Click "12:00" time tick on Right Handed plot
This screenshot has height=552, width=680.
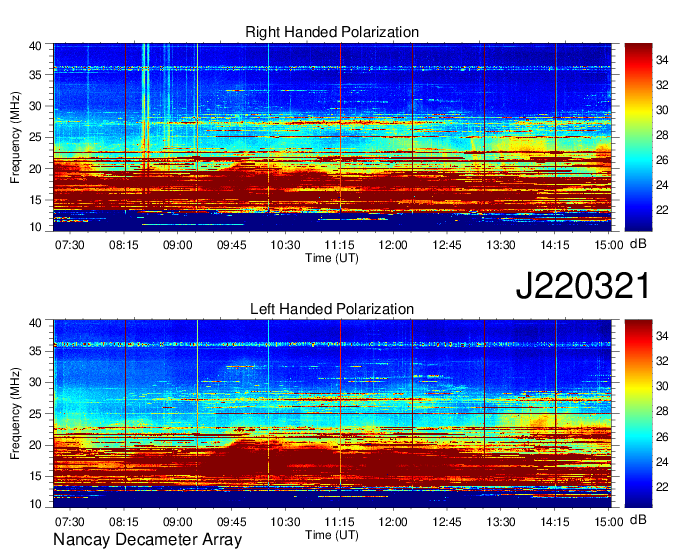tap(393, 245)
